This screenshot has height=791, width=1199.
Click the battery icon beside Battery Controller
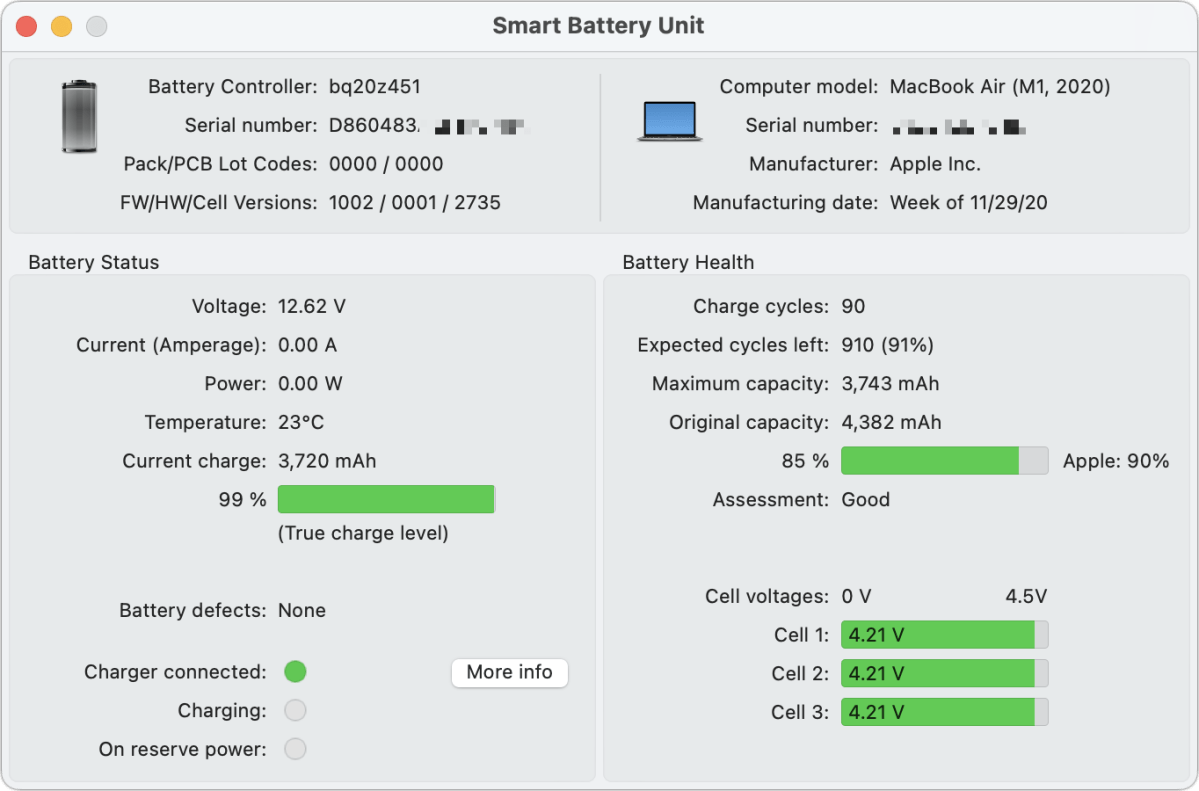(x=80, y=116)
